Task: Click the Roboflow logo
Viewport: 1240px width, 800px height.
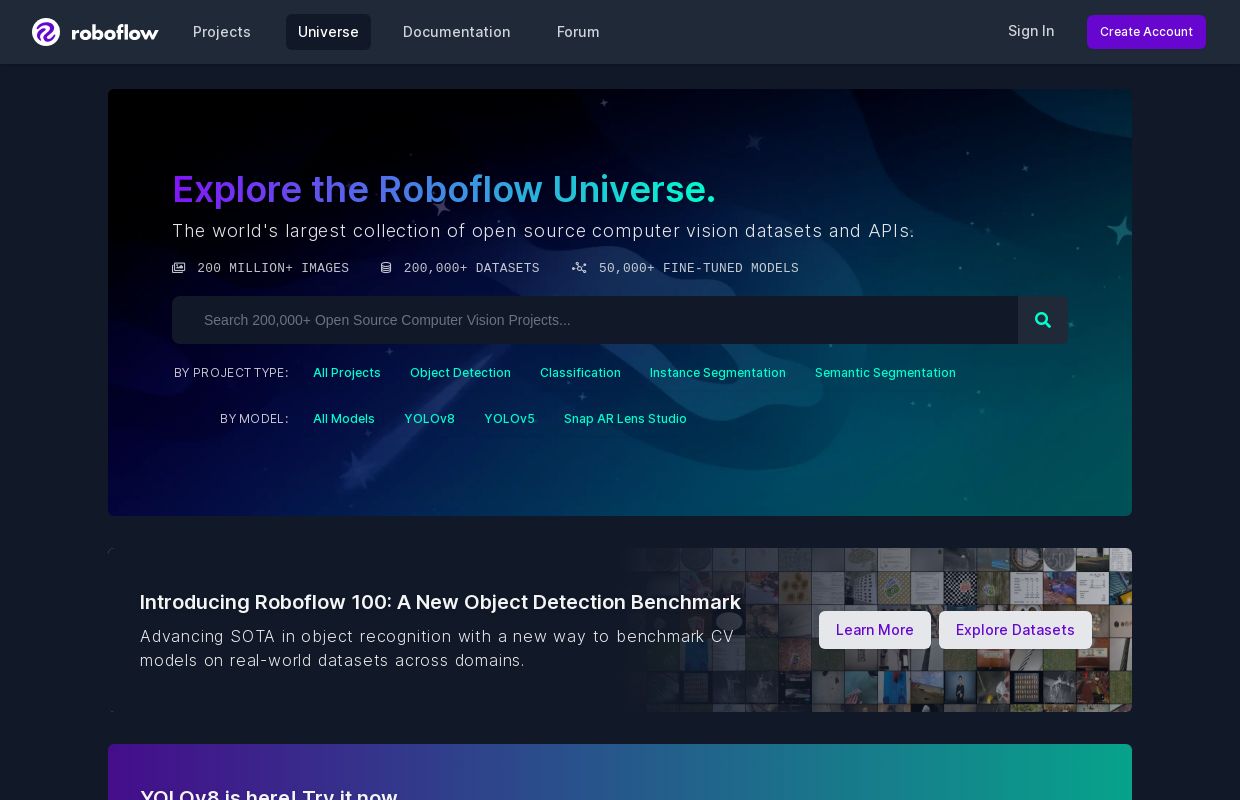Action: point(95,31)
